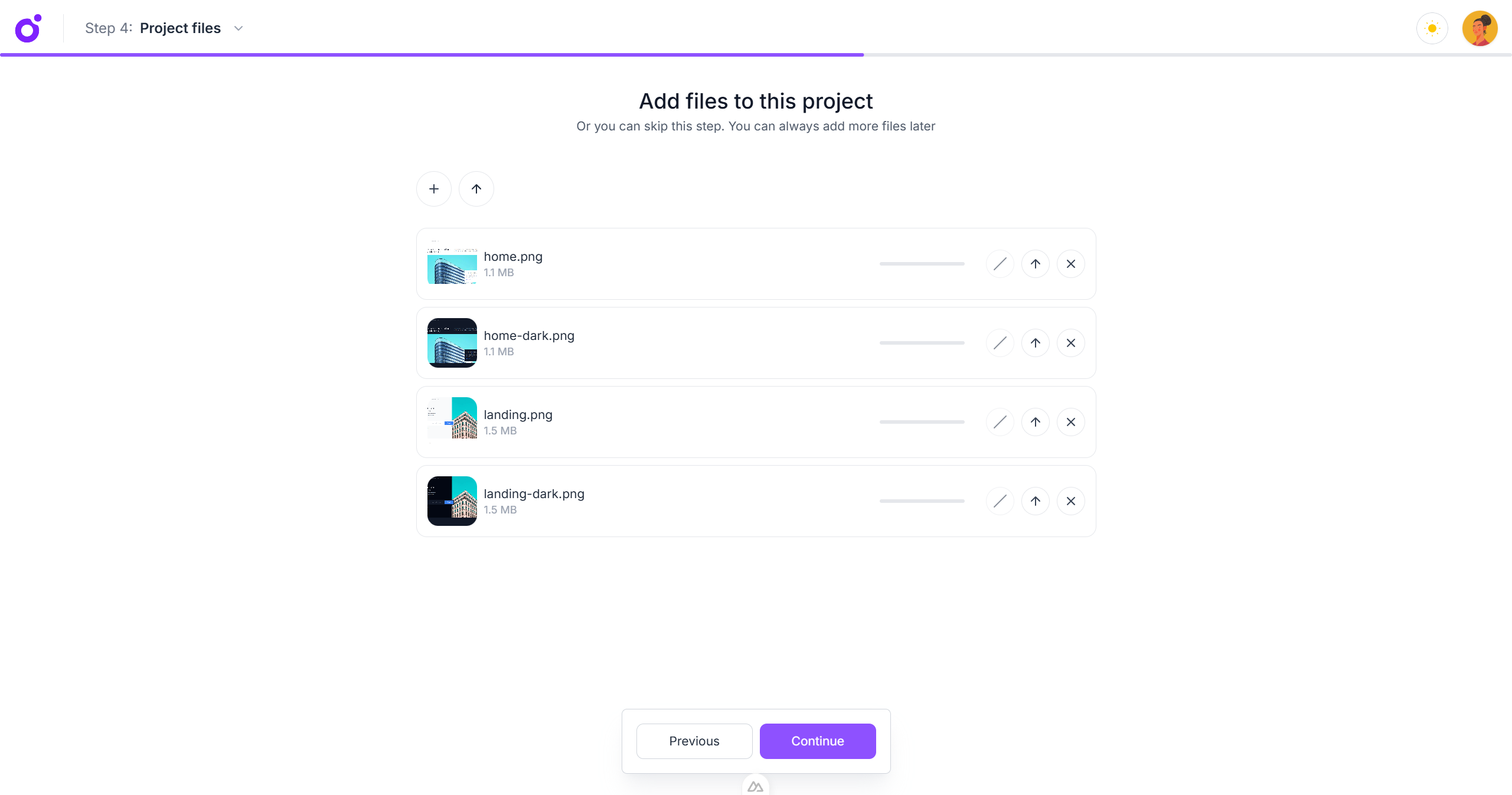1512x795 pixels.
Task: Click the logo icon at page bottom
Action: [x=755, y=786]
